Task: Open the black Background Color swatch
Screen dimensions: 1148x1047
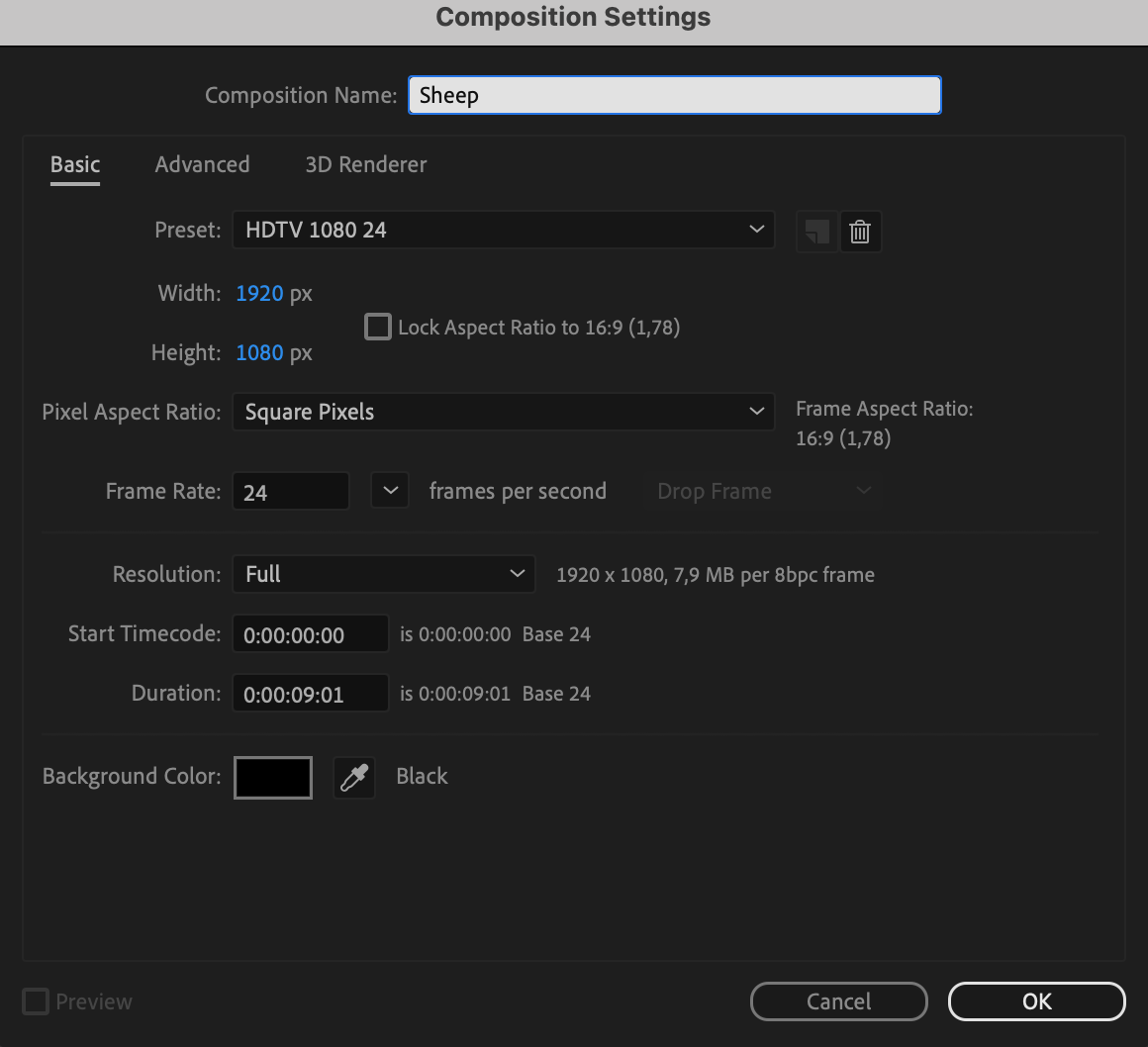Action: point(273,778)
